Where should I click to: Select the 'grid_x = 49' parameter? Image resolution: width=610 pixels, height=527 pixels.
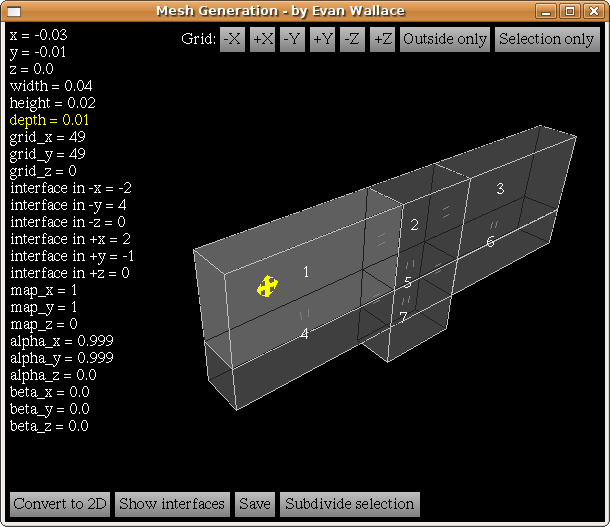coord(47,137)
